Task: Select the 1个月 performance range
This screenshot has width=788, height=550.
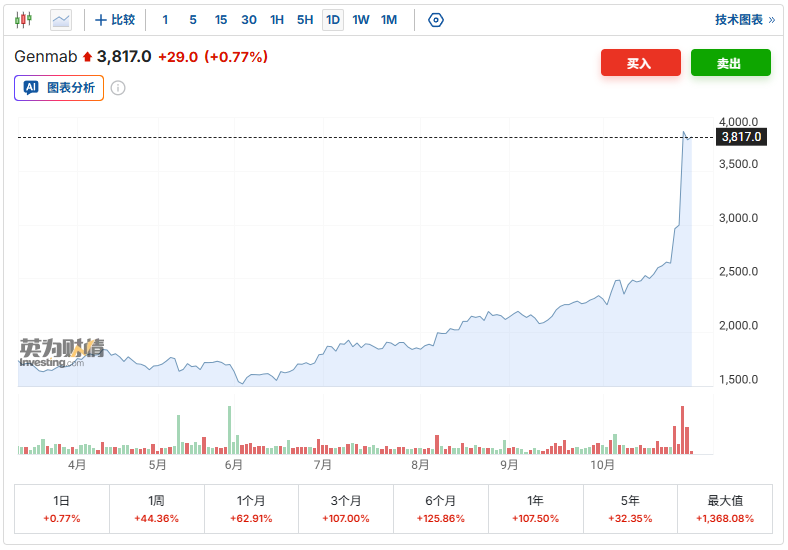Action: coord(251,509)
